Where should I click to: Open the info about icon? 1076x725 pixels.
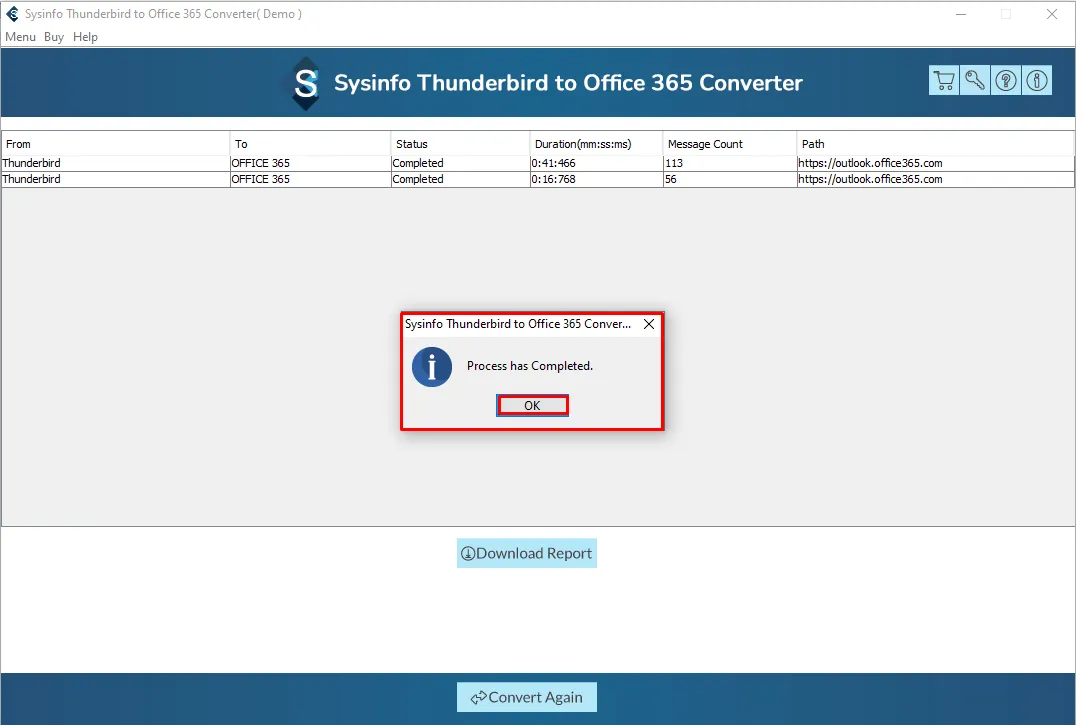coord(1037,81)
